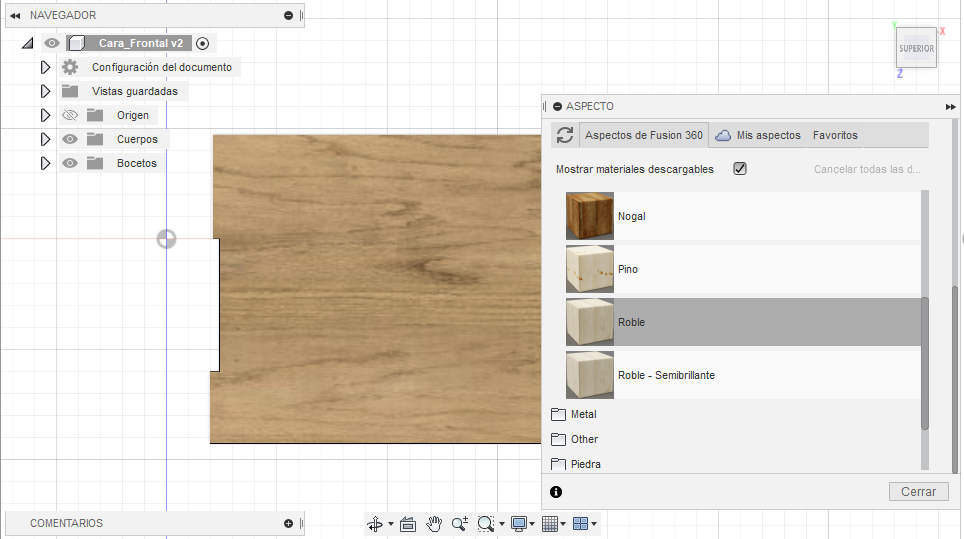Activate the Cara_Frontal v2 component radio button
The height and width of the screenshot is (539, 964).
[202, 44]
